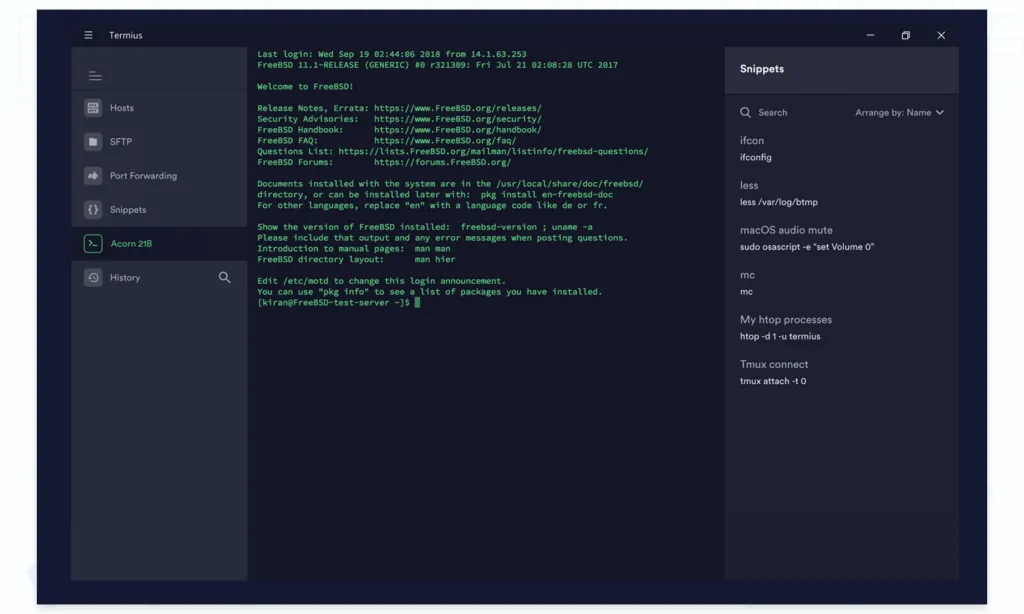This screenshot has width=1024, height=614.
Task: Select the My htop processes snippet
Action: [786, 319]
